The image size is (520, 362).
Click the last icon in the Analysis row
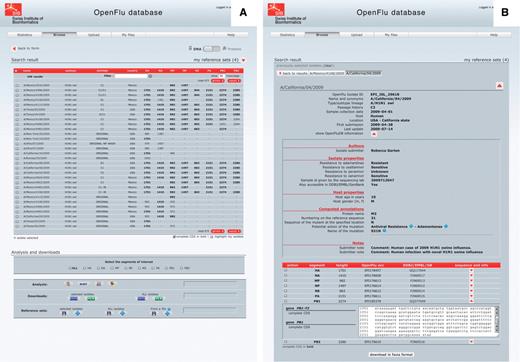(x=113, y=284)
